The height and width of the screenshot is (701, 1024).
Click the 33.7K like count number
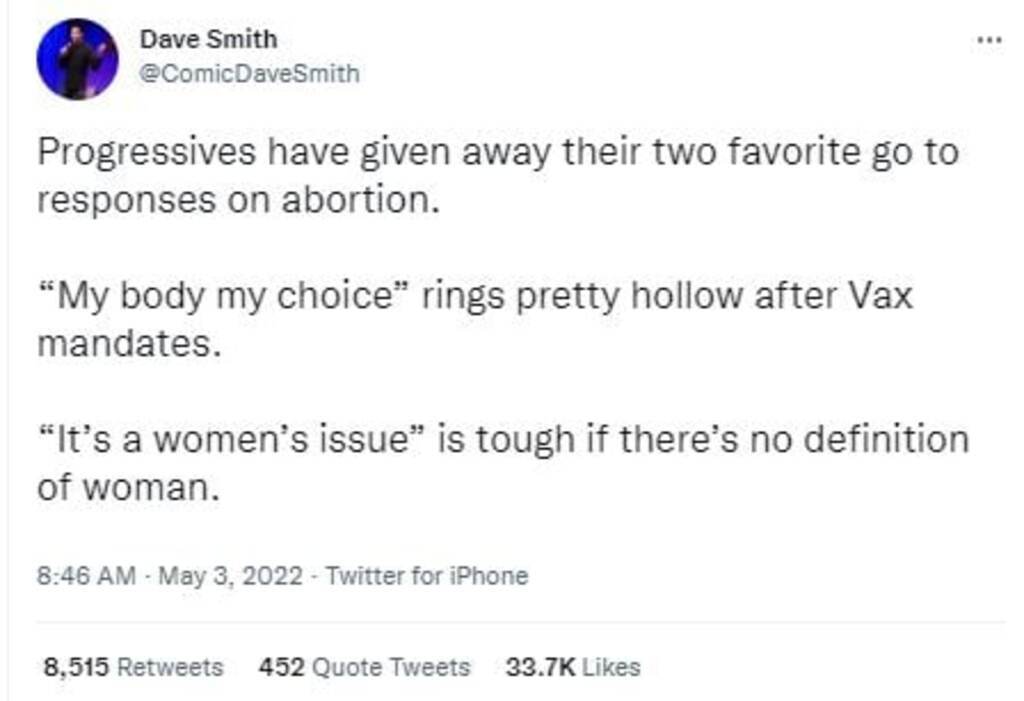coord(540,667)
